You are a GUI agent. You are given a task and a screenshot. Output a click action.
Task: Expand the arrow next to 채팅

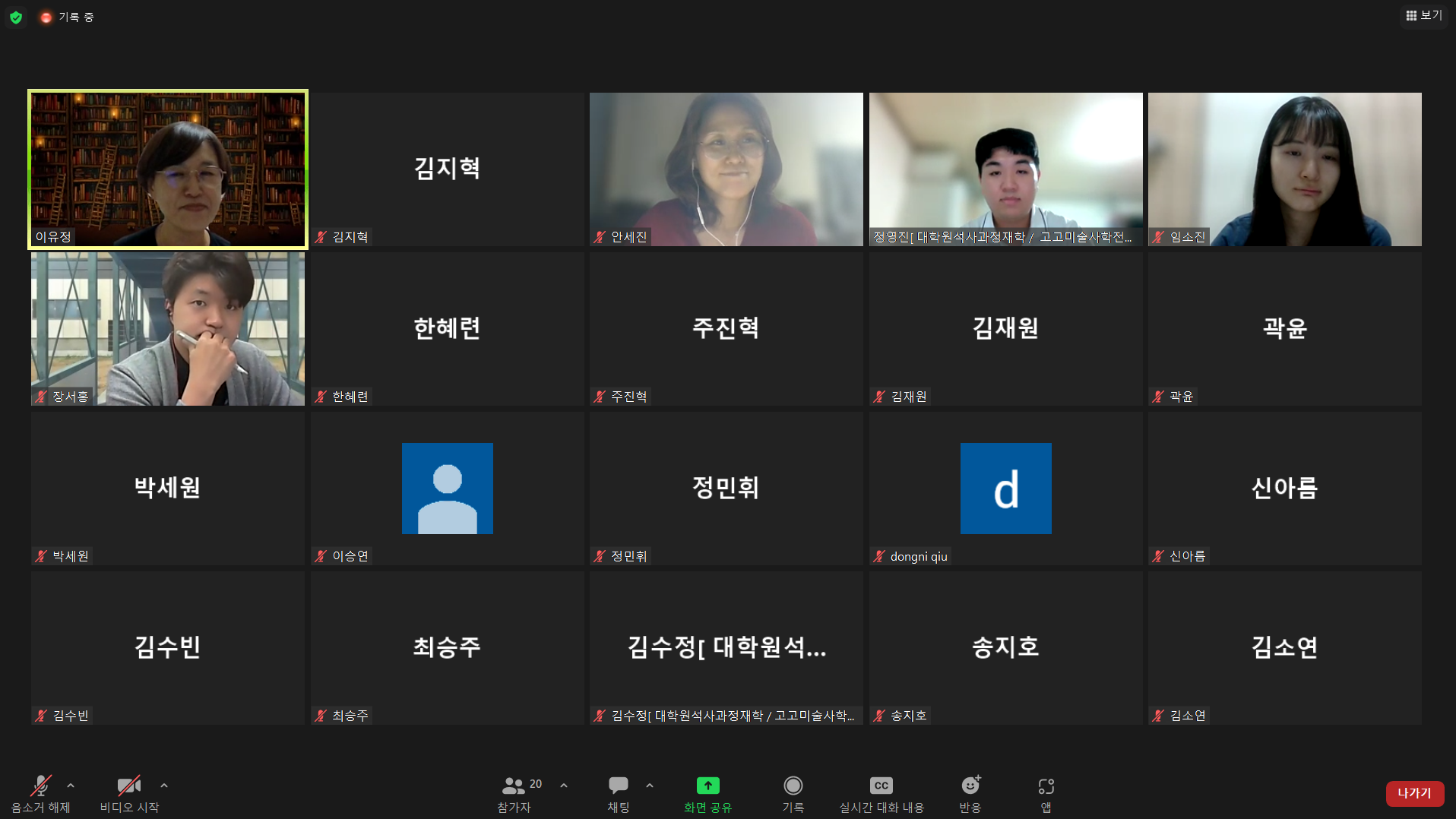(x=650, y=786)
